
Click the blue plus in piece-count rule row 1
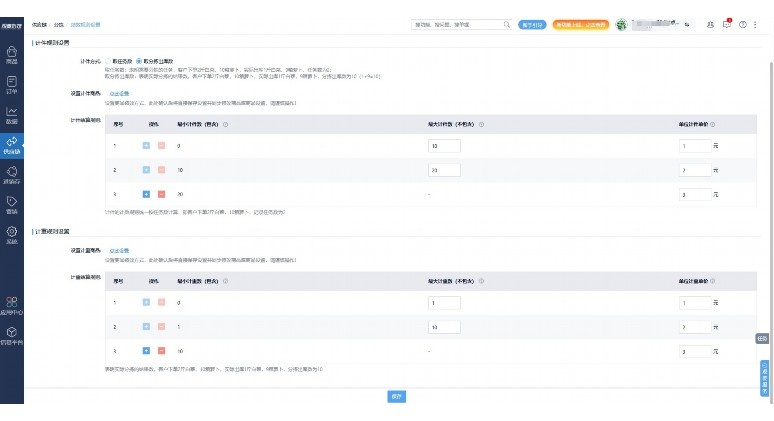click(146, 146)
